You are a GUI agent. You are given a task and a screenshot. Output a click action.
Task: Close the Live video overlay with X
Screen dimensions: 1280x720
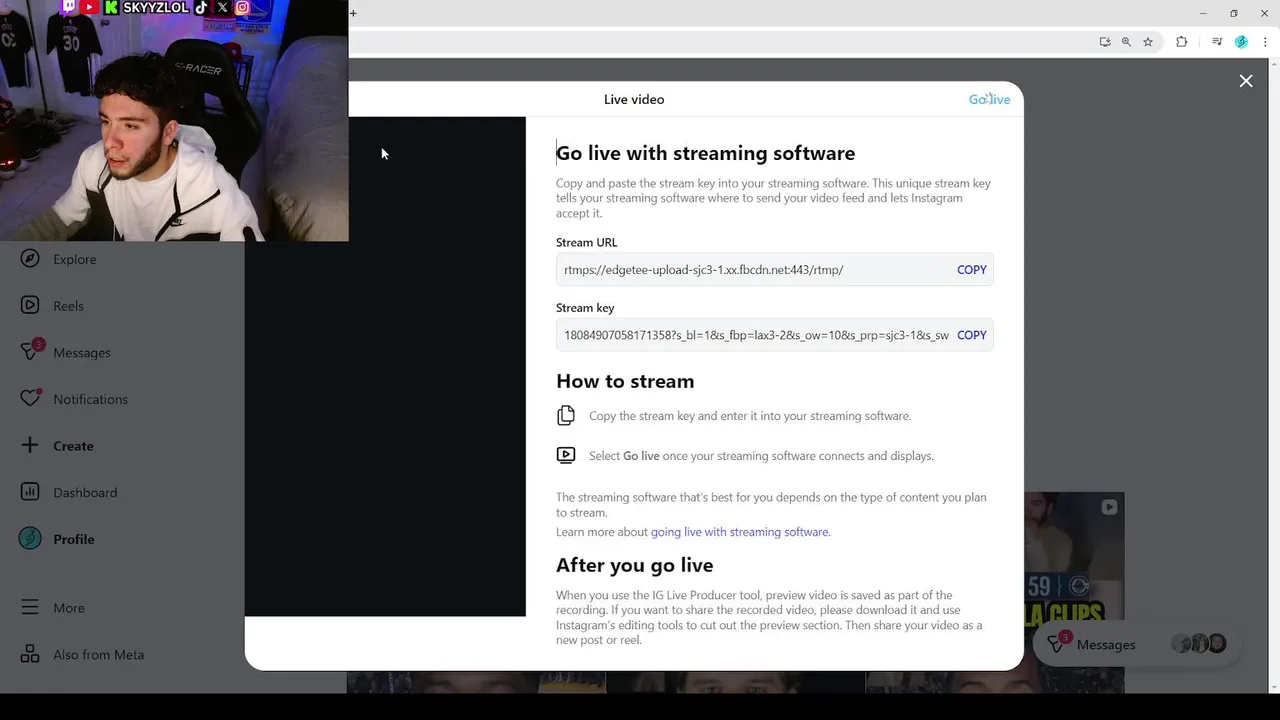coord(1246,81)
